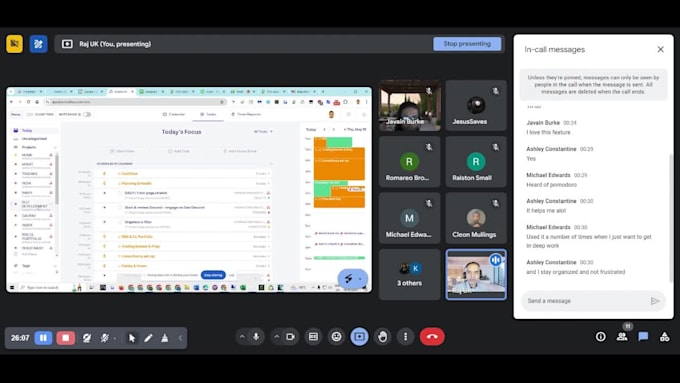Click Stop presenting
Viewport: 680px width, 383px height.
(x=467, y=44)
